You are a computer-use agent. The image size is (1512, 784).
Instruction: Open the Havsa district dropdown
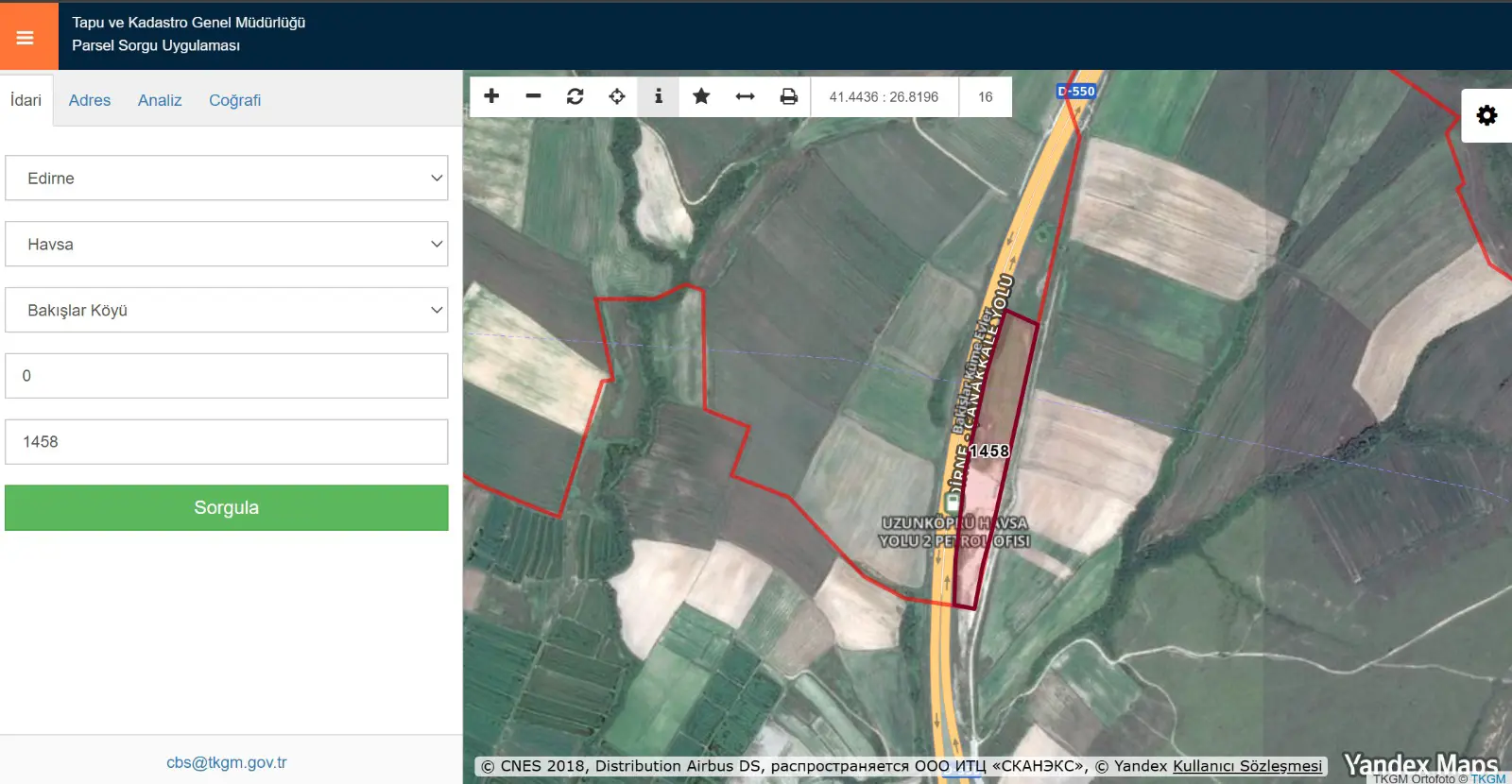[227, 244]
